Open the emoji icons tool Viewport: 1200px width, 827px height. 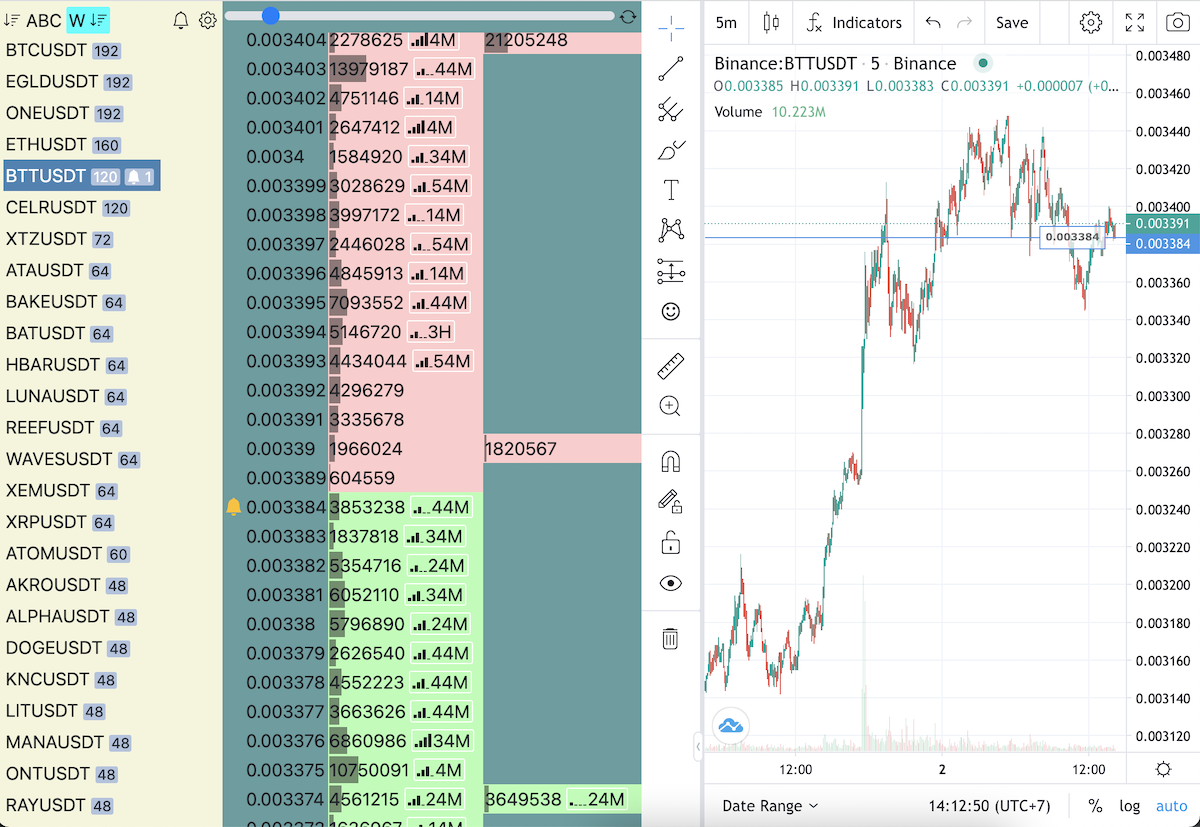pos(671,311)
